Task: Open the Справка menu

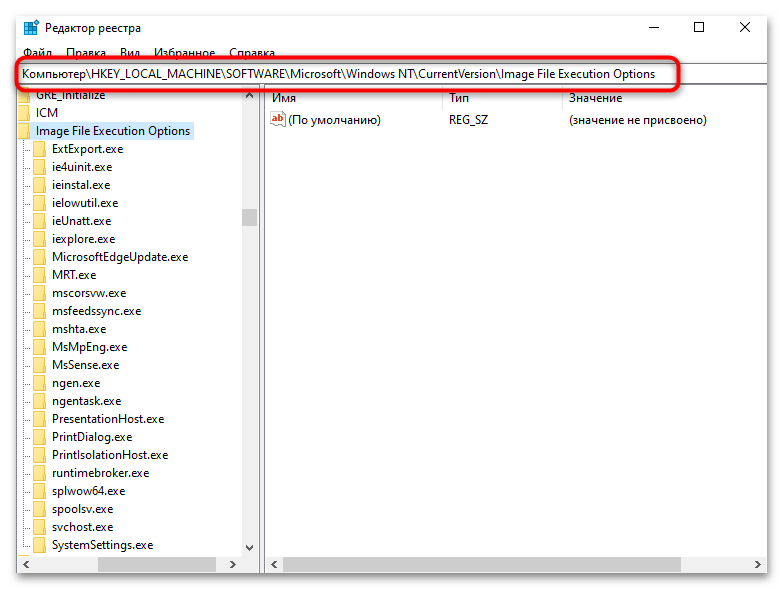Action: click(x=252, y=52)
